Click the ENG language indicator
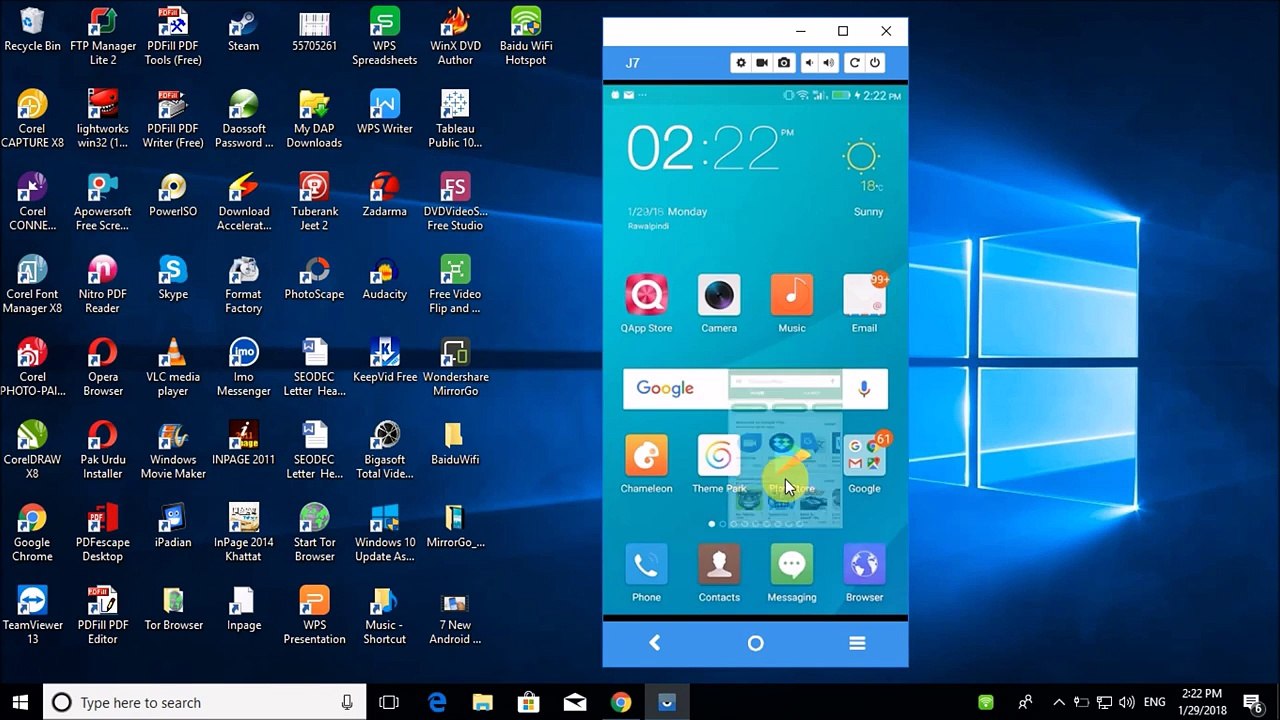 (x=1154, y=702)
